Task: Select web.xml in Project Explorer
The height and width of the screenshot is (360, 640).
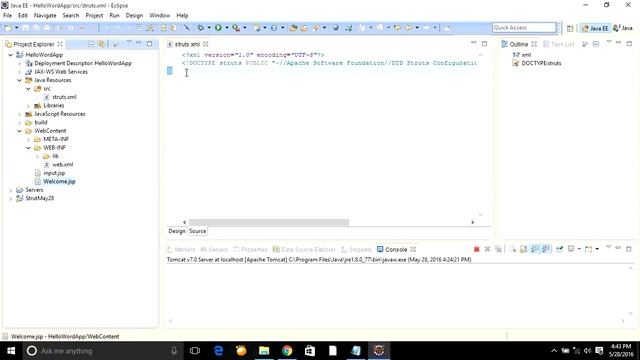Action: 62,164
